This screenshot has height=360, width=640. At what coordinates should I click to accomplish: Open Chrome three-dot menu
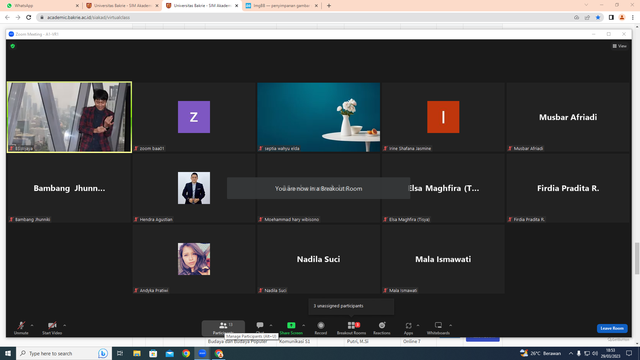[633, 18]
